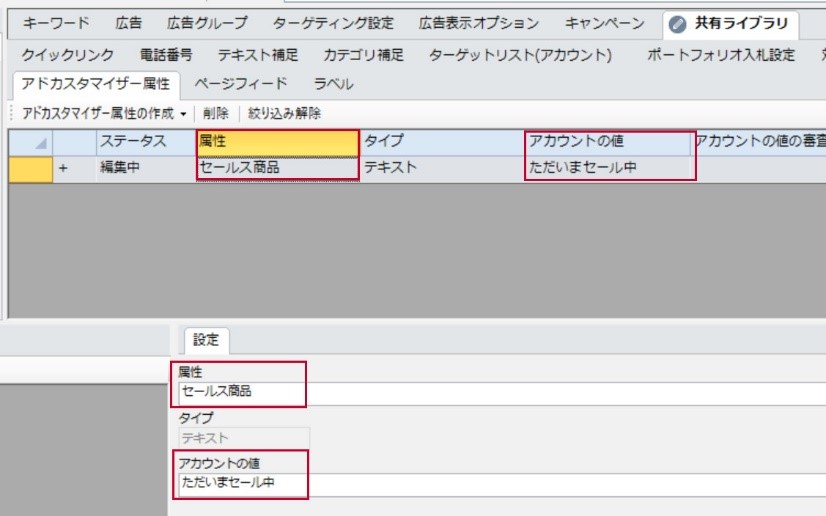Click 絞り込み解除 button

(284, 113)
